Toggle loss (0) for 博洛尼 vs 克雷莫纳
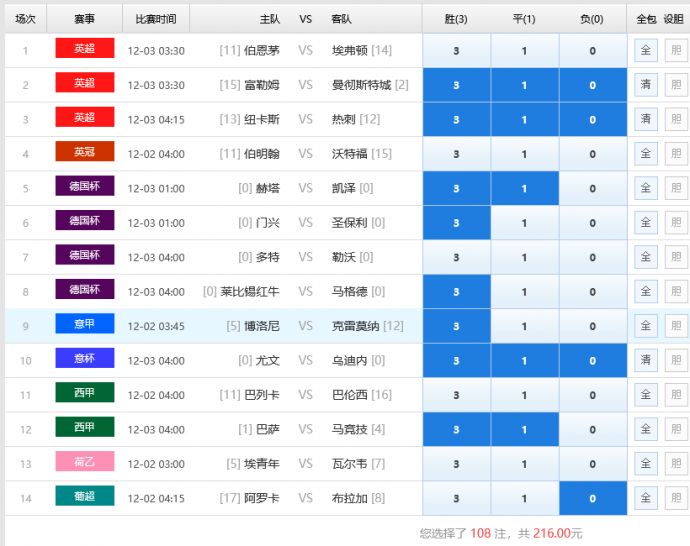This screenshot has height=546, width=690. click(592, 326)
